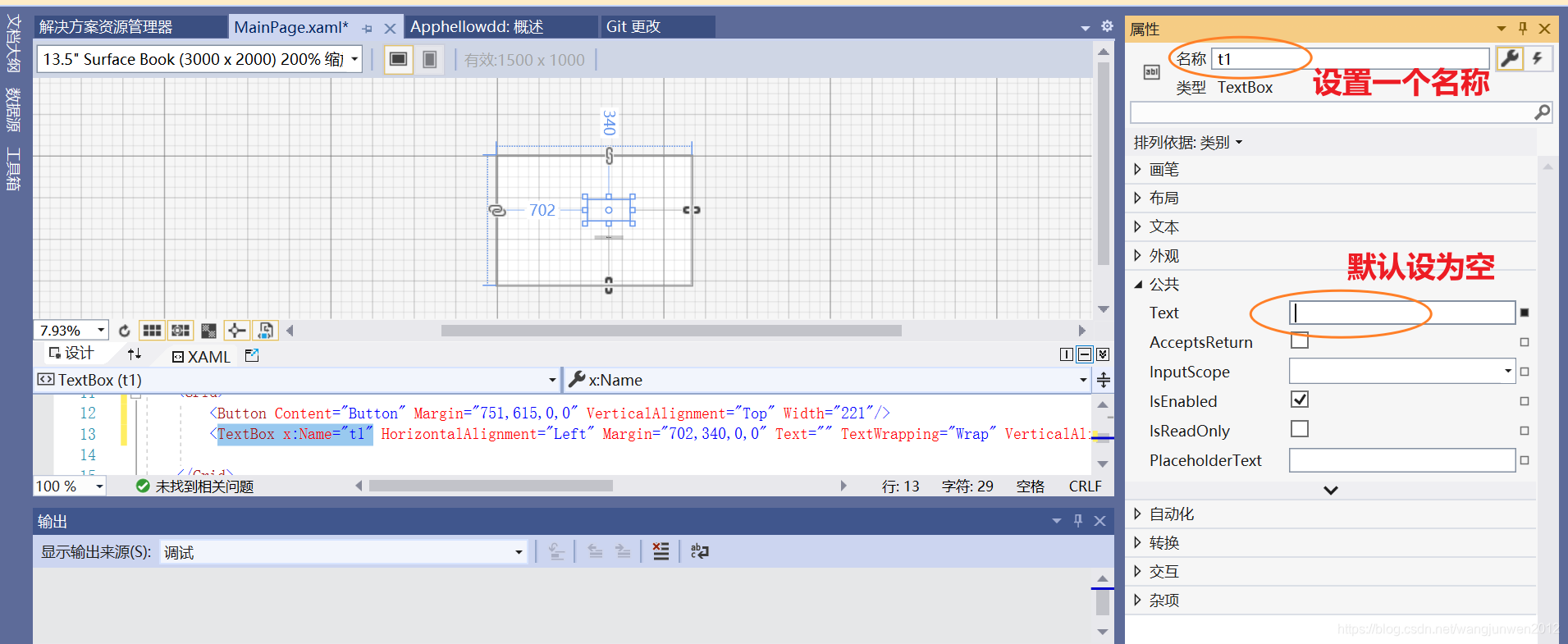Image resolution: width=1568 pixels, height=644 pixels.
Task: Click vertical split layout icon
Action: [x=1067, y=354]
